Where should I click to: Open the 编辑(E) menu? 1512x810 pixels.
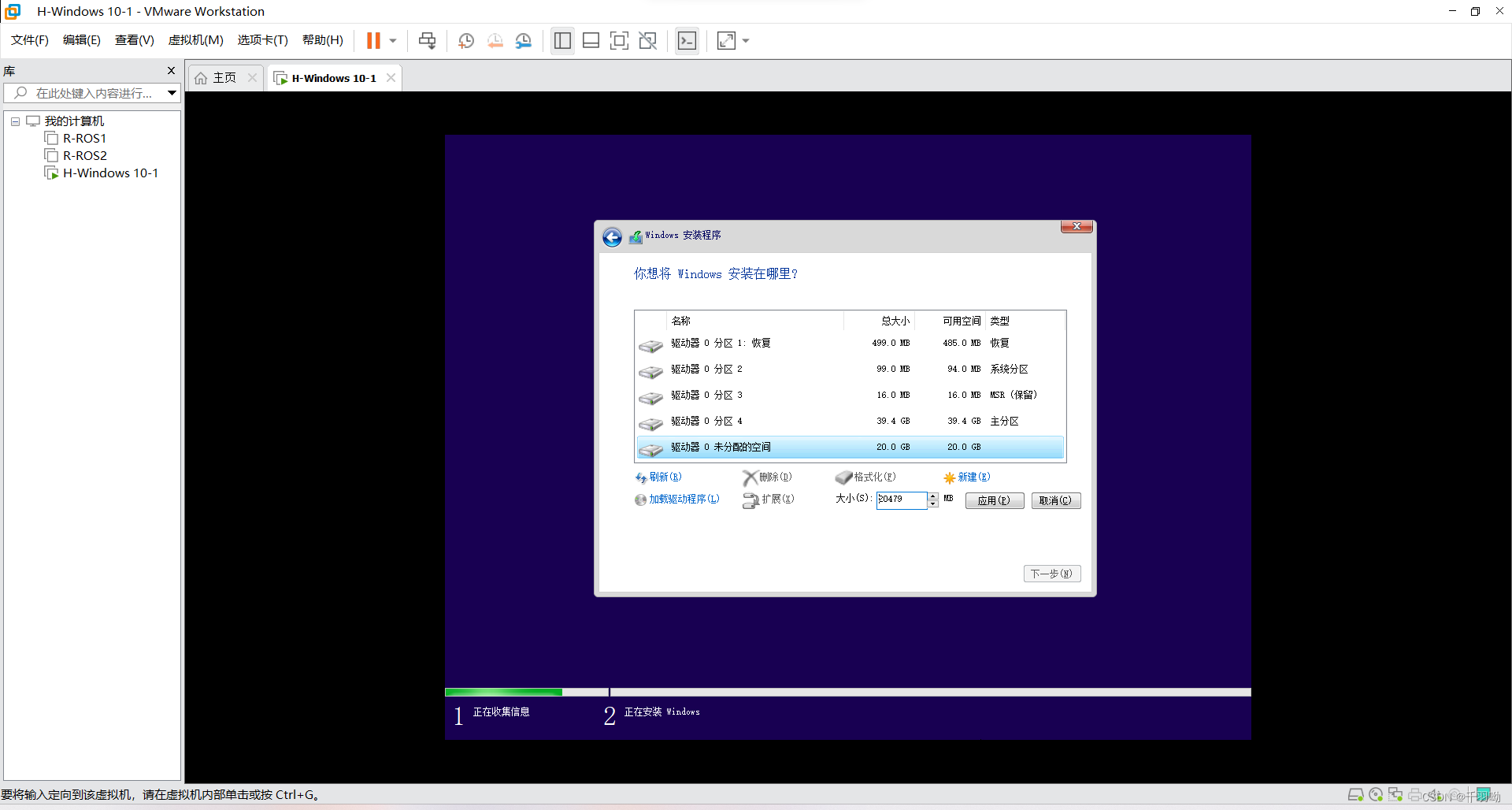[x=82, y=40]
